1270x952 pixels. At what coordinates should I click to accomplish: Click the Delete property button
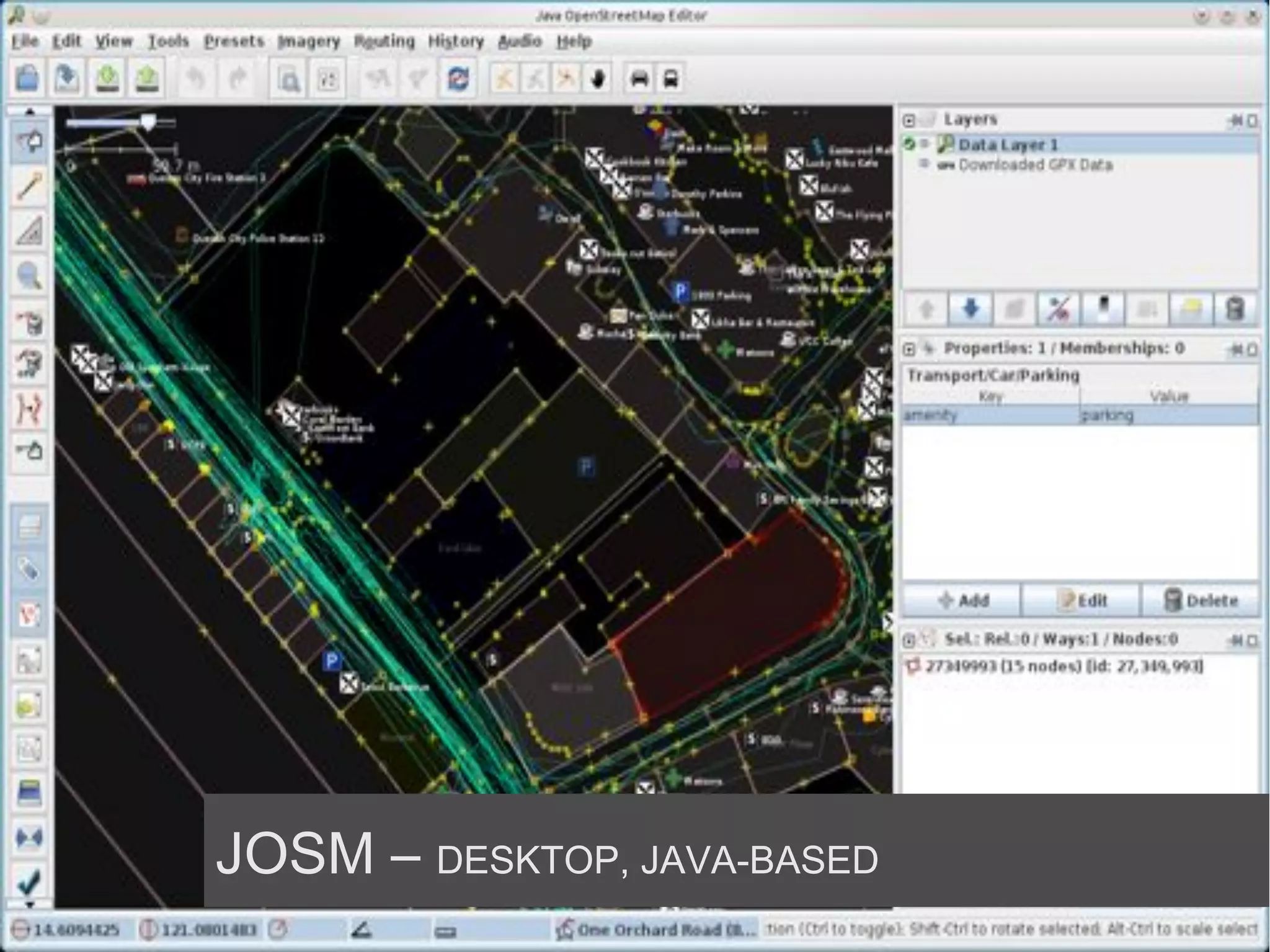tap(1201, 600)
